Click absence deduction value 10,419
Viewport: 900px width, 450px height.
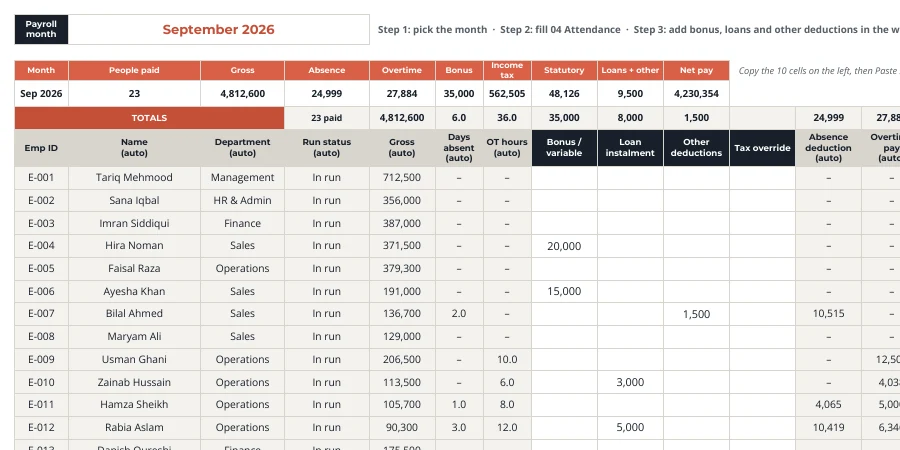[x=828, y=428]
